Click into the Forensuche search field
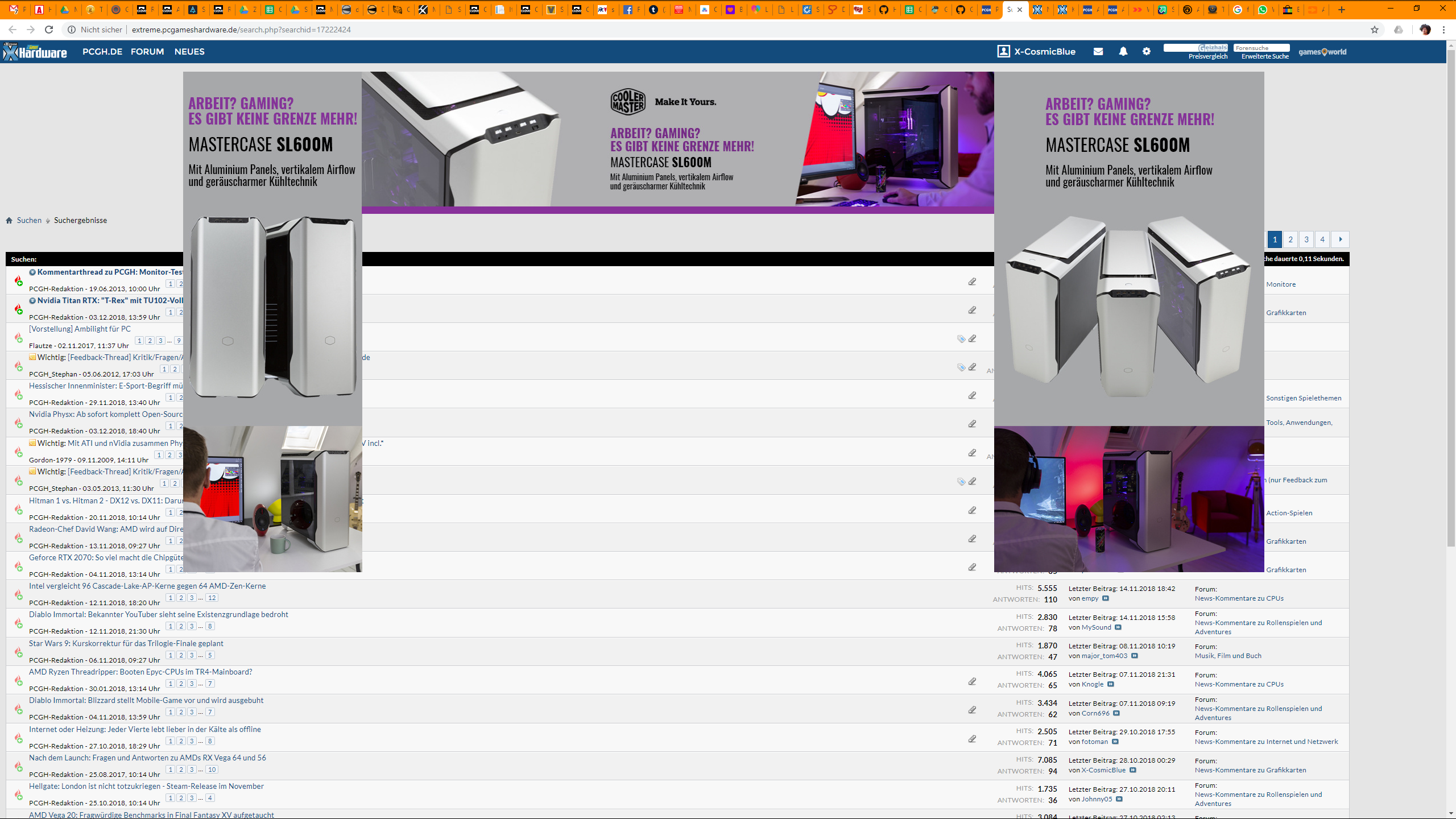Image resolution: width=1456 pixels, height=819 pixels. [1261, 48]
